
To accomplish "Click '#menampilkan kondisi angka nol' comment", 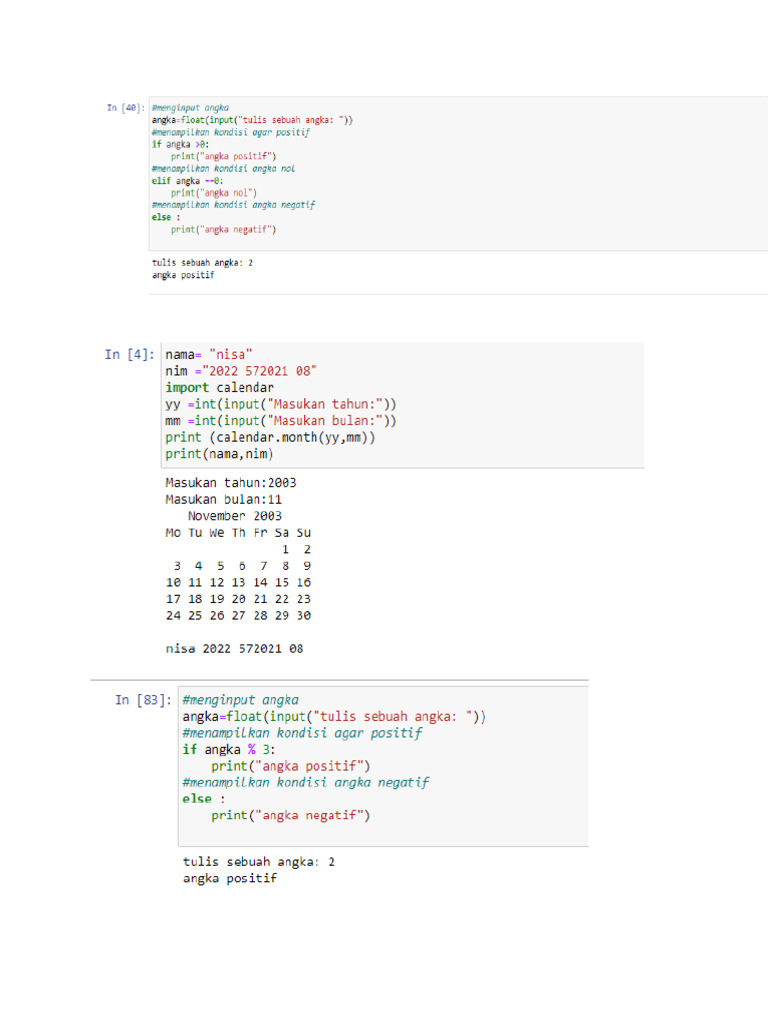I will (x=223, y=168).
